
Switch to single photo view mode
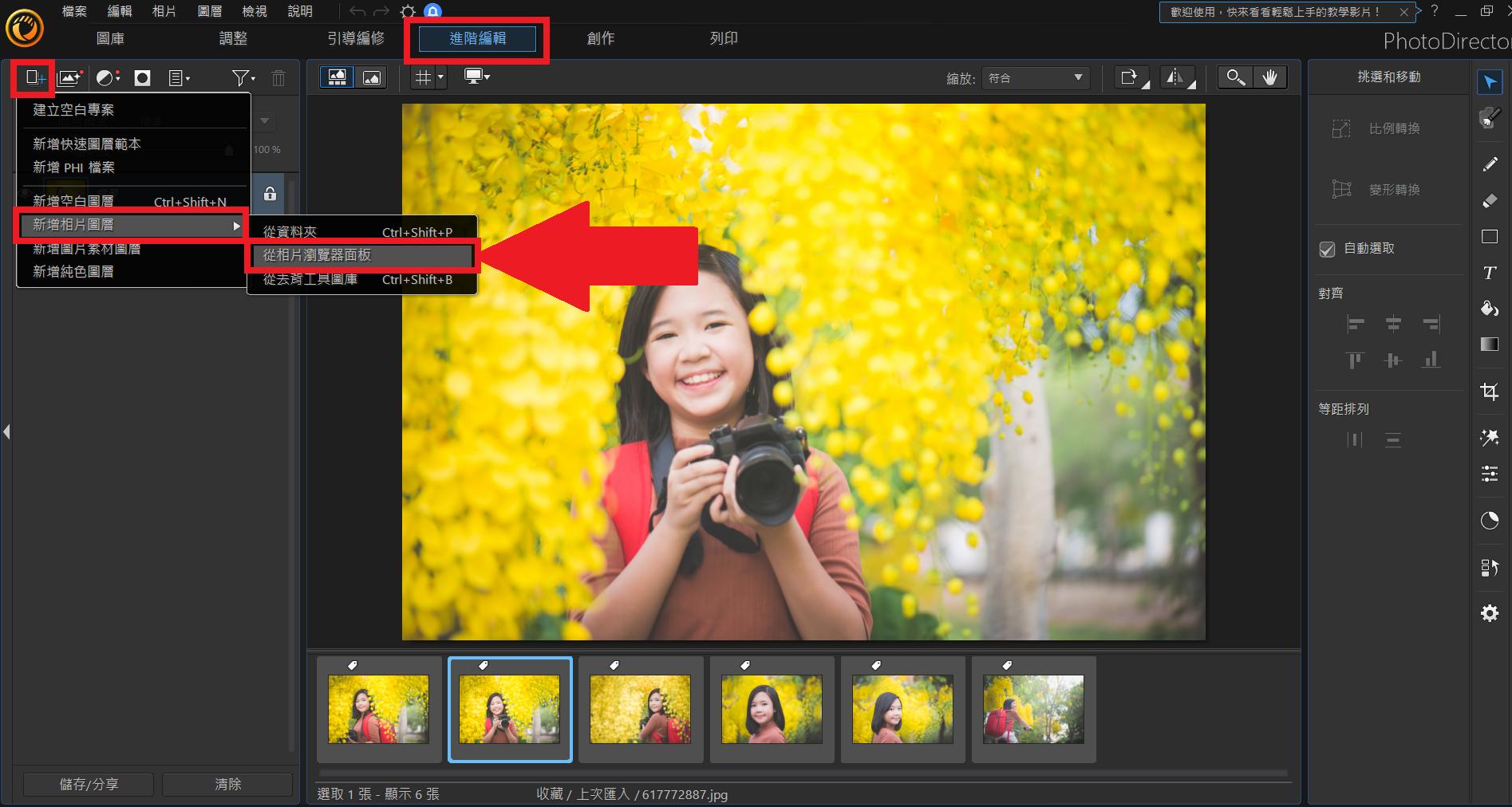(372, 77)
